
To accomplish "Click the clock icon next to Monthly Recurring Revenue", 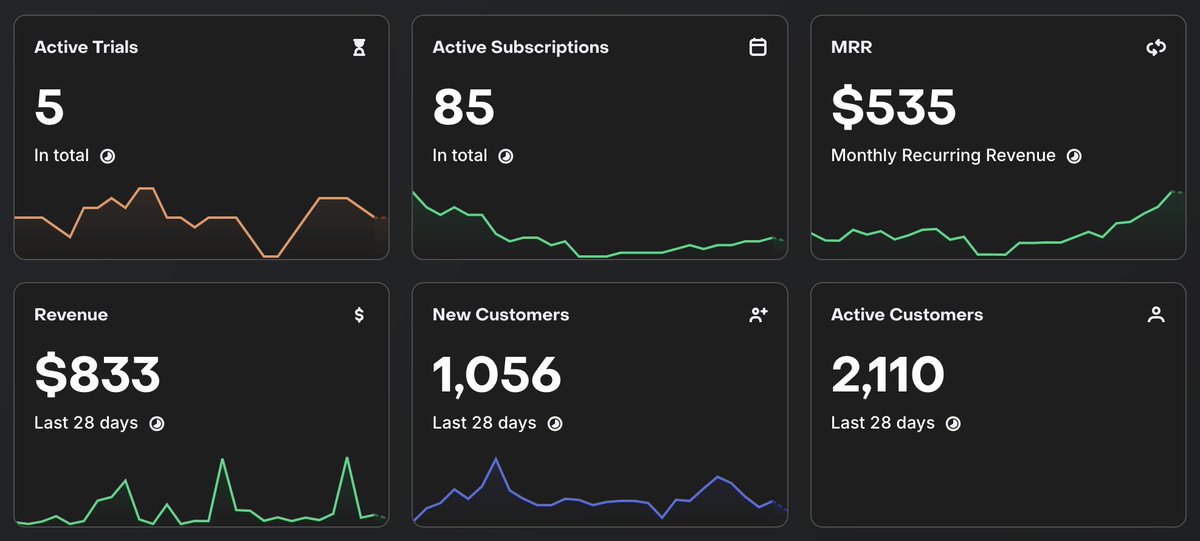I will (x=1074, y=156).
